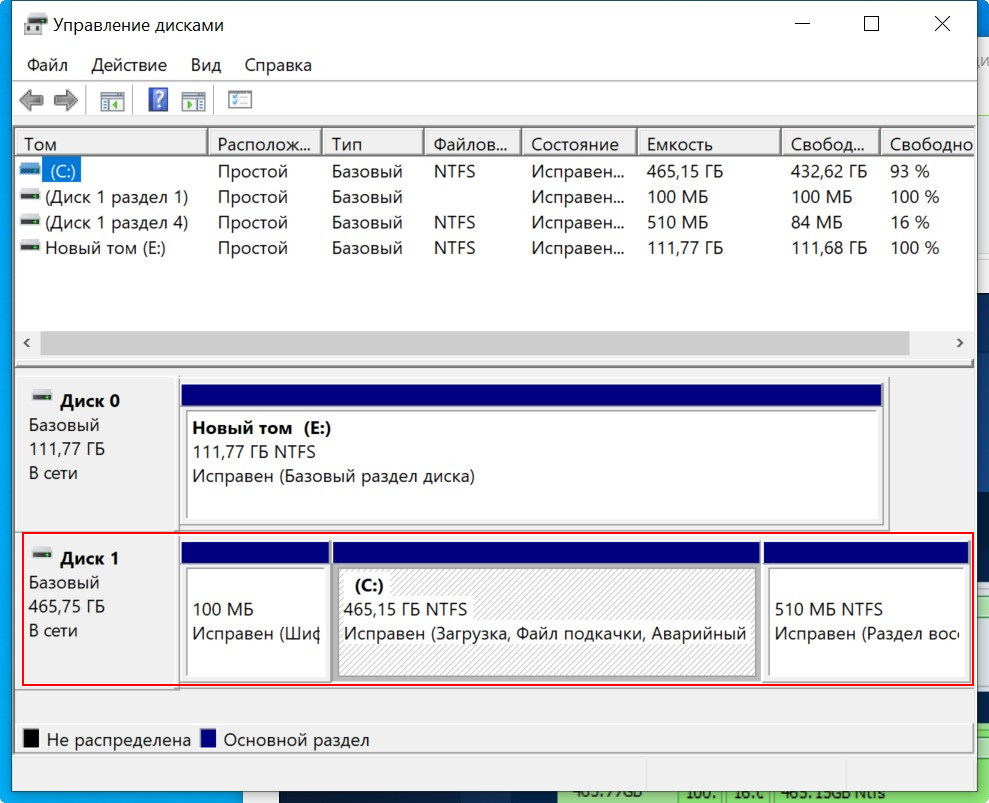This screenshot has width=989, height=803.
Task: Toggle the console tree pane toolbar icon
Action: pyautogui.click(x=111, y=100)
